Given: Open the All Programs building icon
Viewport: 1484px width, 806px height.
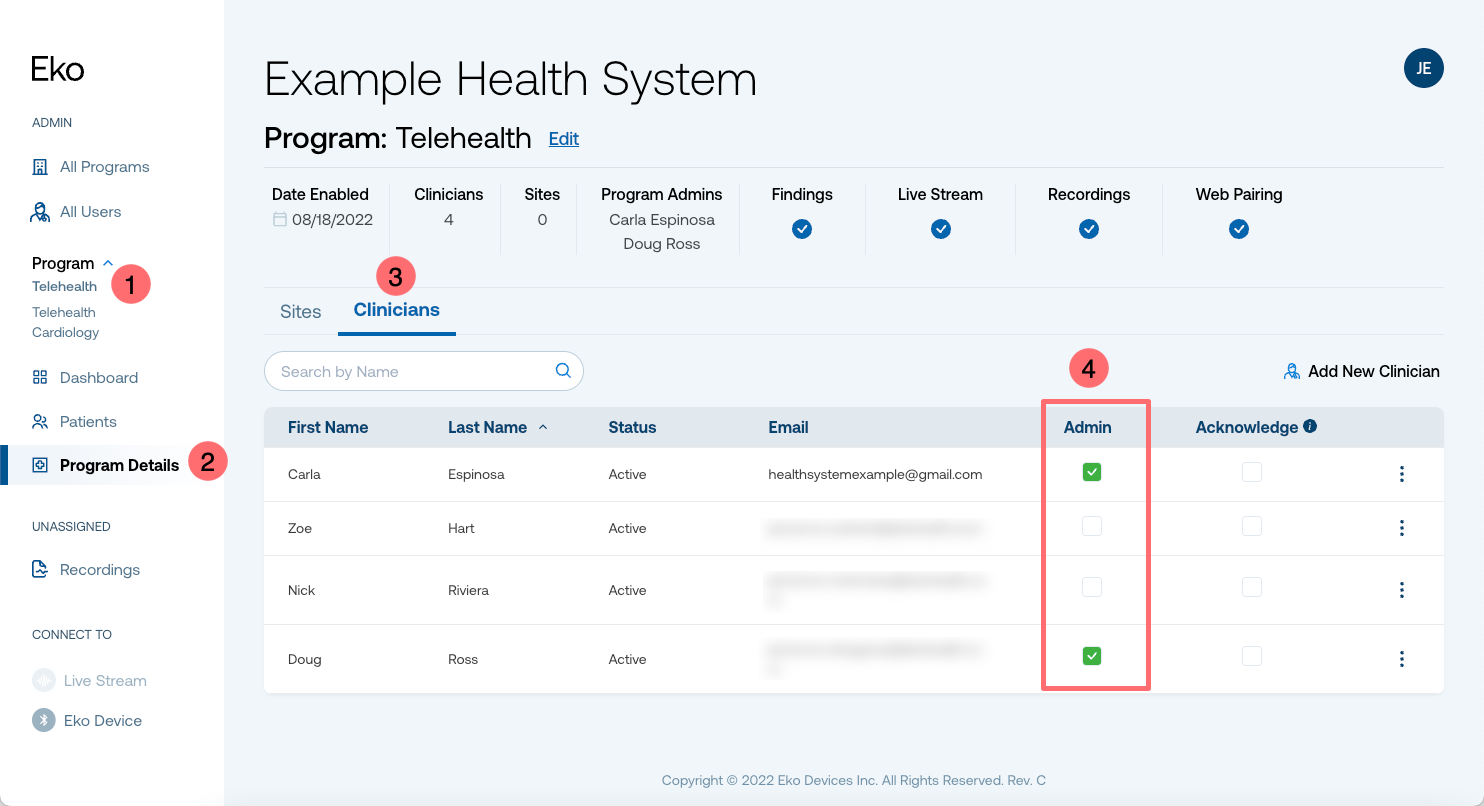Looking at the screenshot, I should click(x=40, y=167).
